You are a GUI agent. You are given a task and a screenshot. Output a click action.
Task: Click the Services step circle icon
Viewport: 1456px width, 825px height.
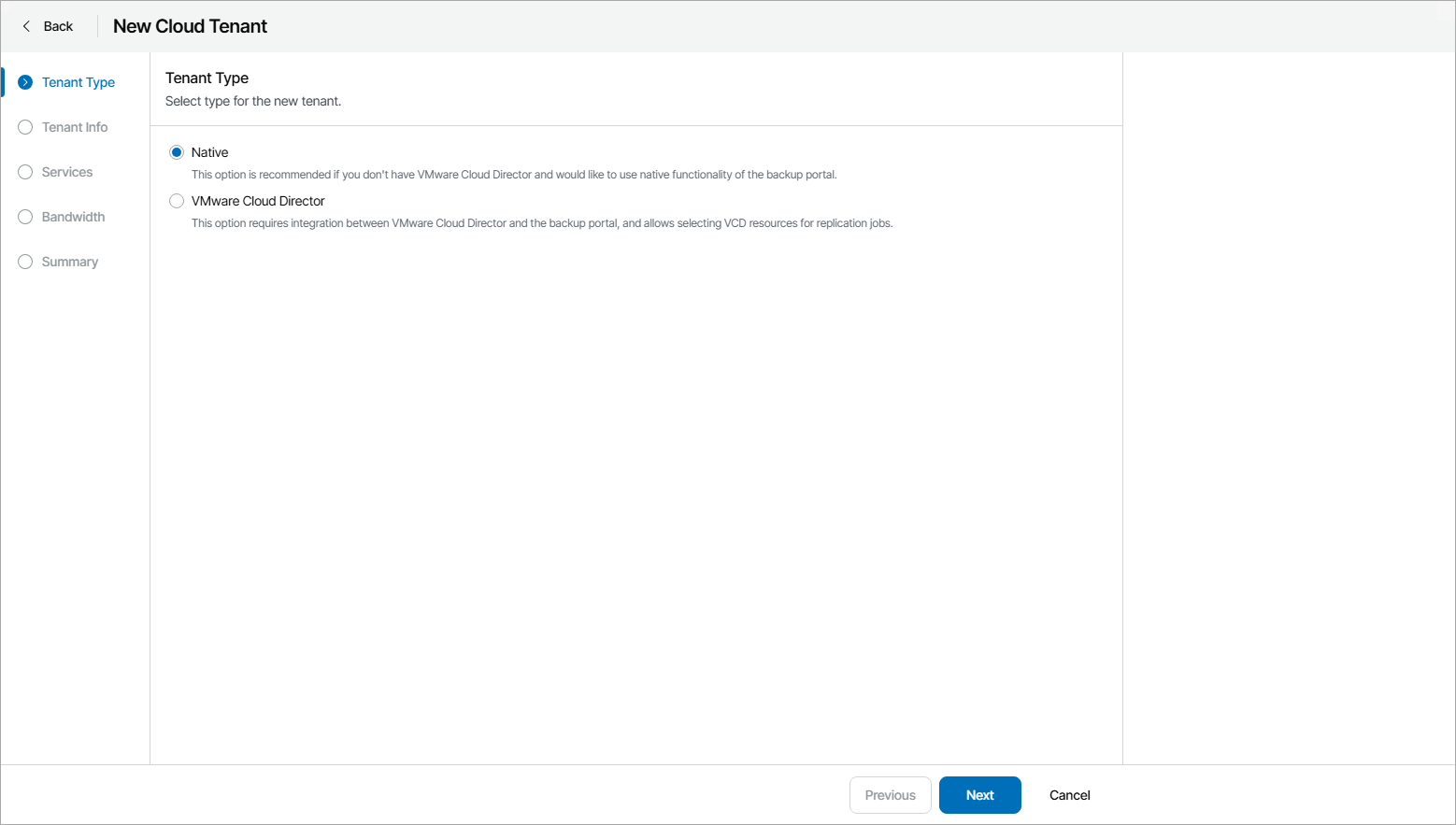(x=24, y=172)
